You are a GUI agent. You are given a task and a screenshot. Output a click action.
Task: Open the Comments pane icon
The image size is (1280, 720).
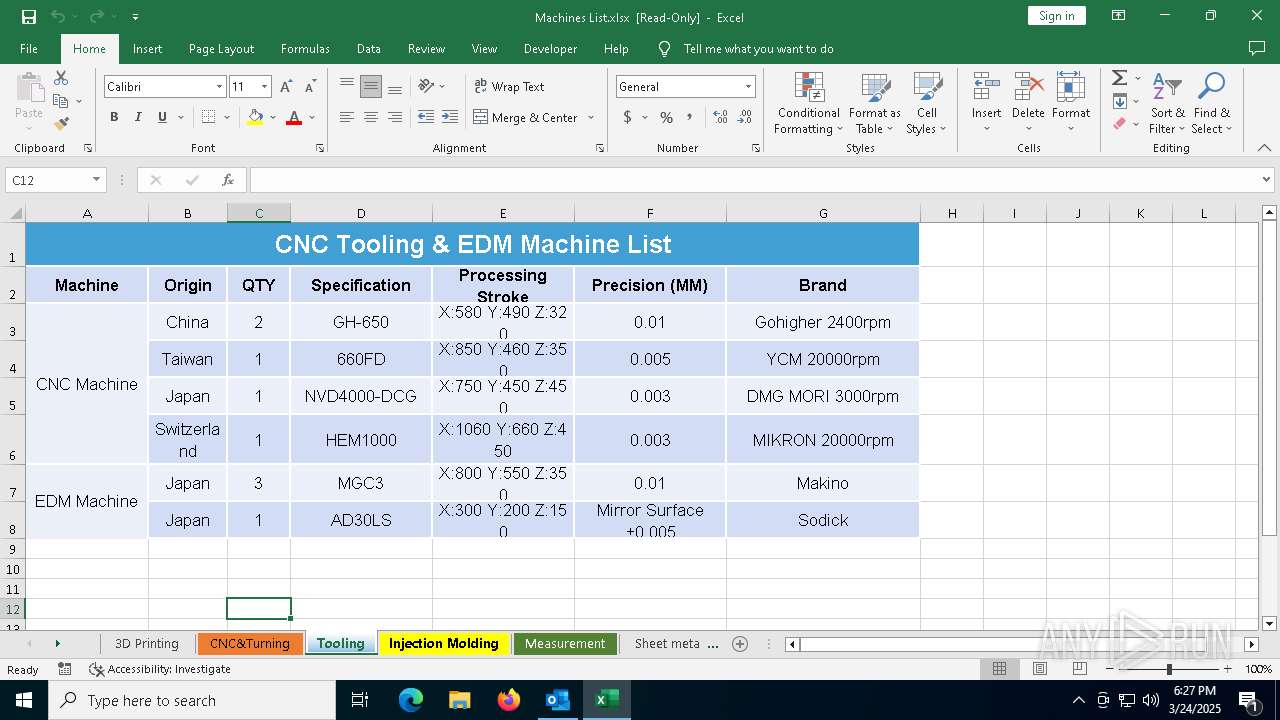(x=1257, y=48)
